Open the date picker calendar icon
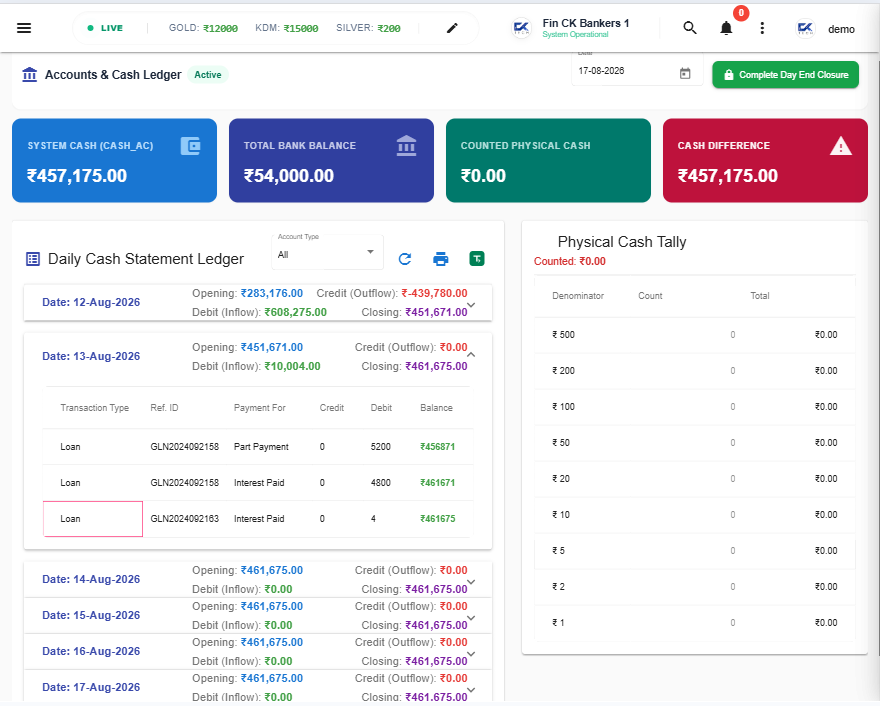880x706 pixels. [x=685, y=73]
